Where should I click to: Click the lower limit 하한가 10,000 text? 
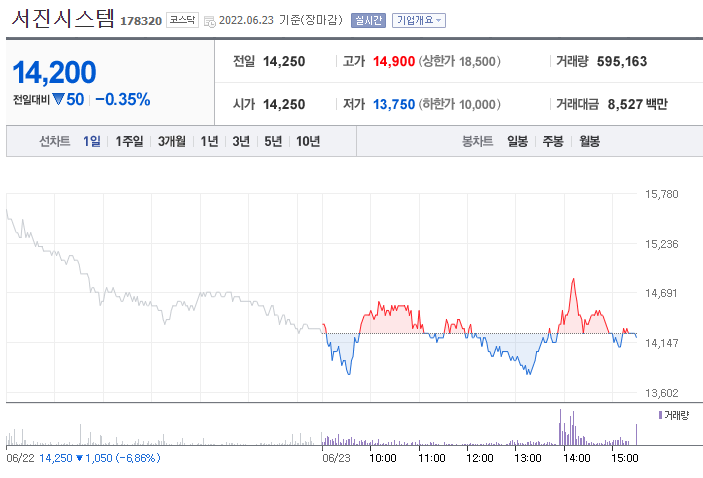(460, 104)
